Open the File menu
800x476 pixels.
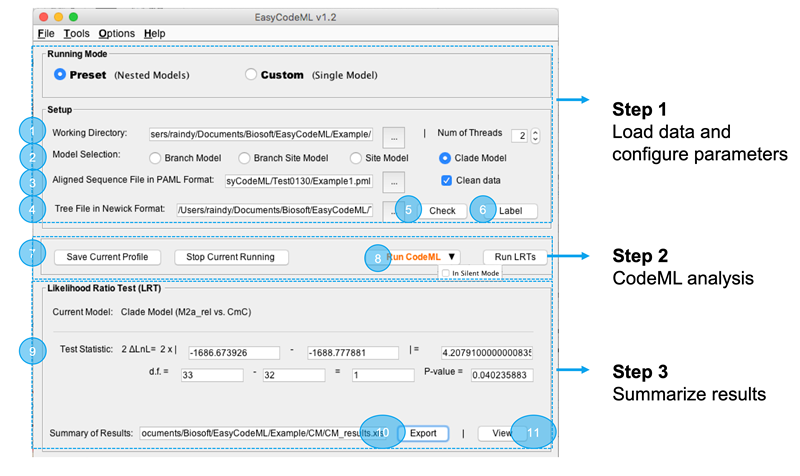pos(46,34)
